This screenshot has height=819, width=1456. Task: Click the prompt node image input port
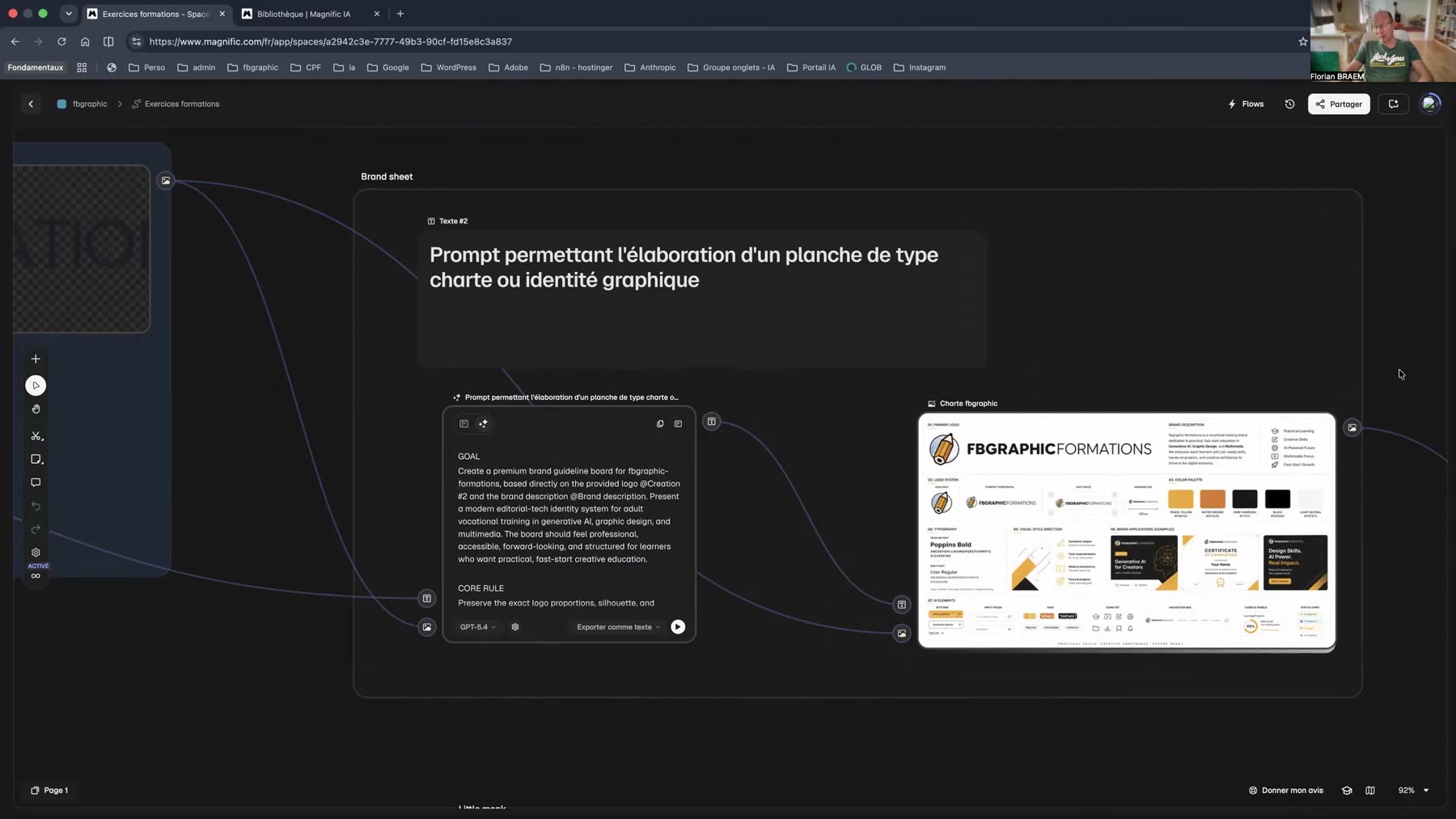[x=427, y=627]
